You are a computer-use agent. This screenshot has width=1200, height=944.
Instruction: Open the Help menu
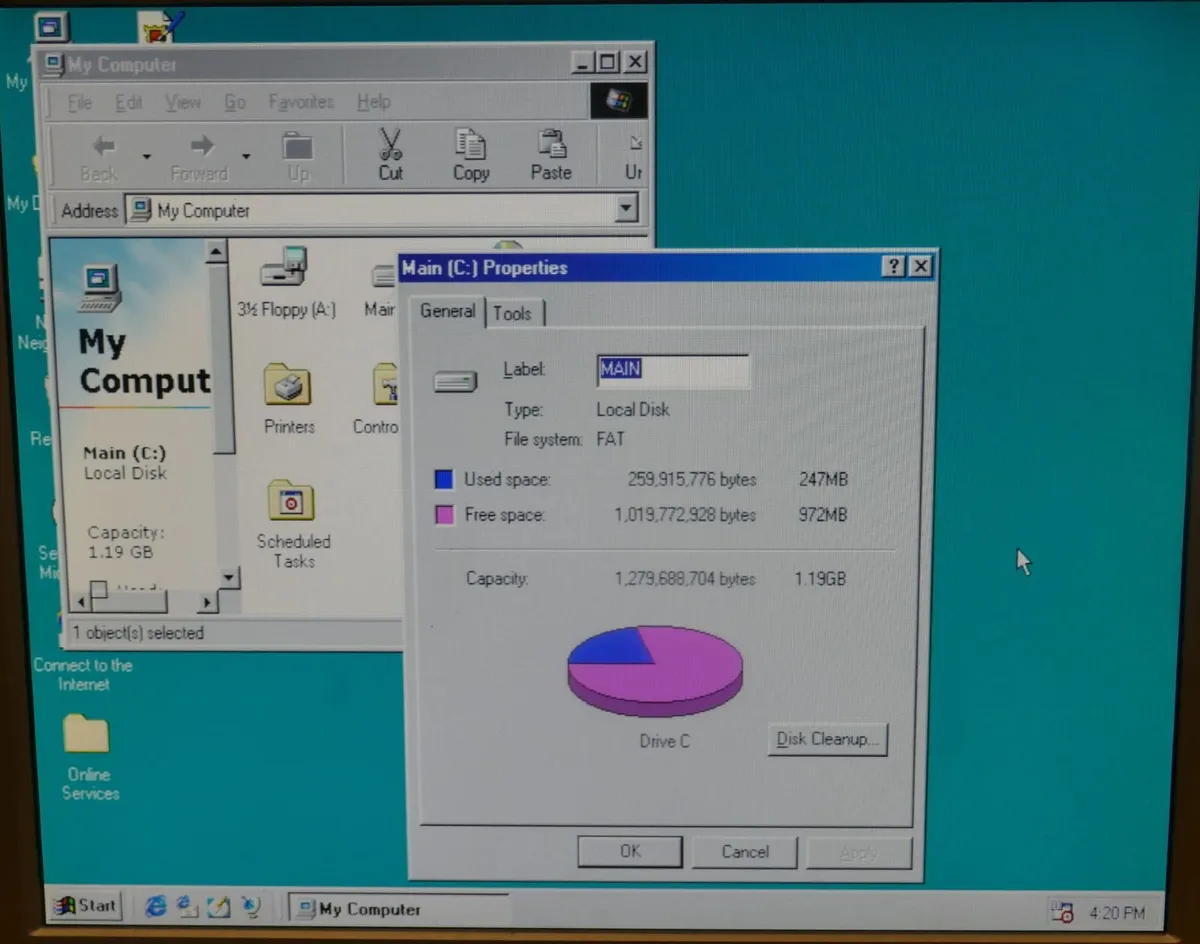tap(374, 102)
